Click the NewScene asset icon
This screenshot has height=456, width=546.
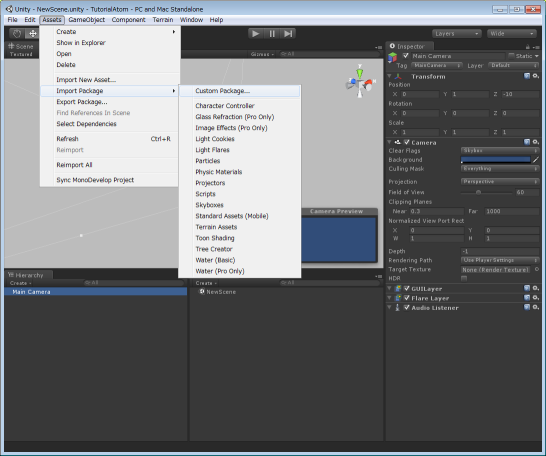(202, 292)
